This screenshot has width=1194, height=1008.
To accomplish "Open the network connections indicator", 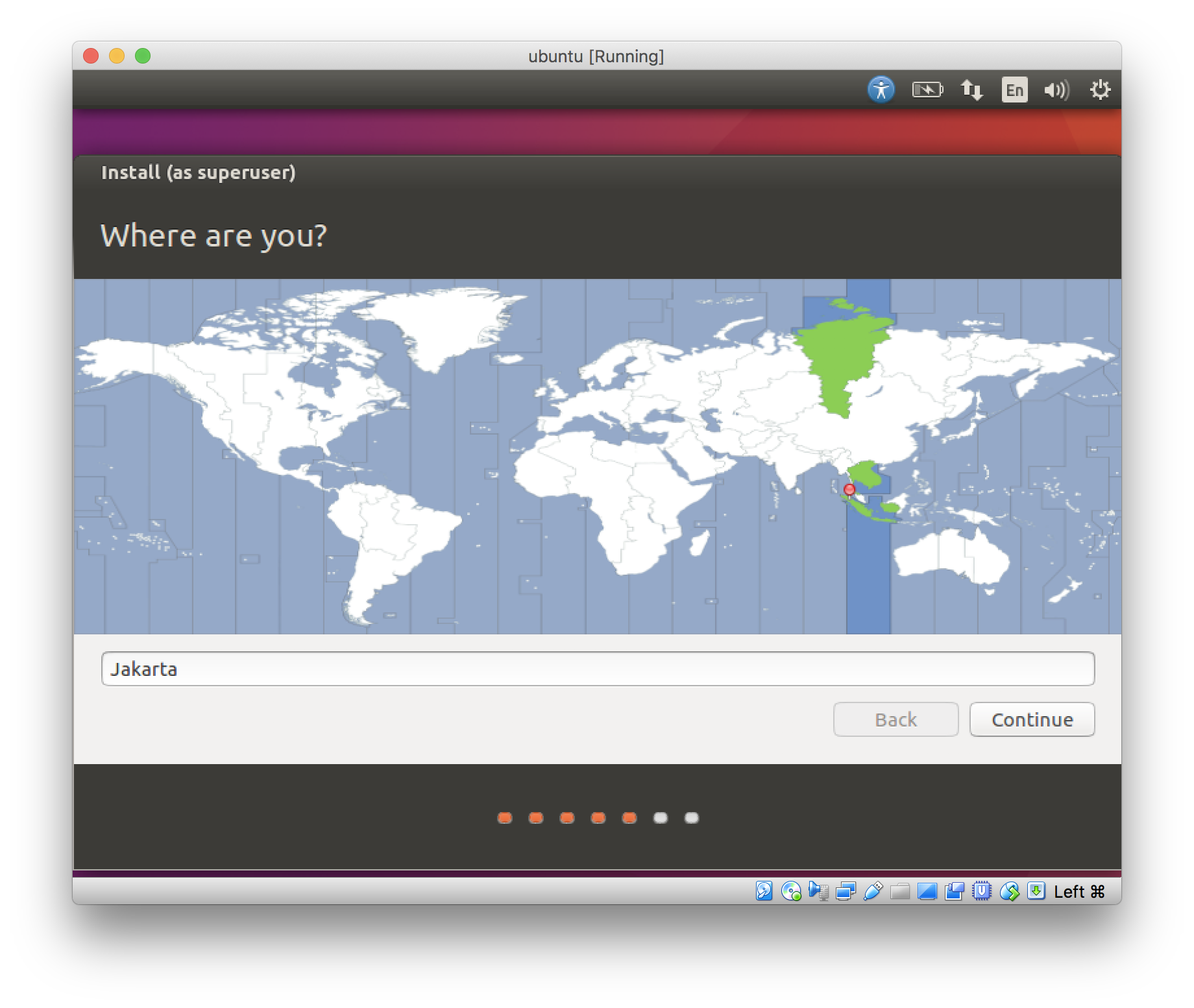I will point(971,90).
